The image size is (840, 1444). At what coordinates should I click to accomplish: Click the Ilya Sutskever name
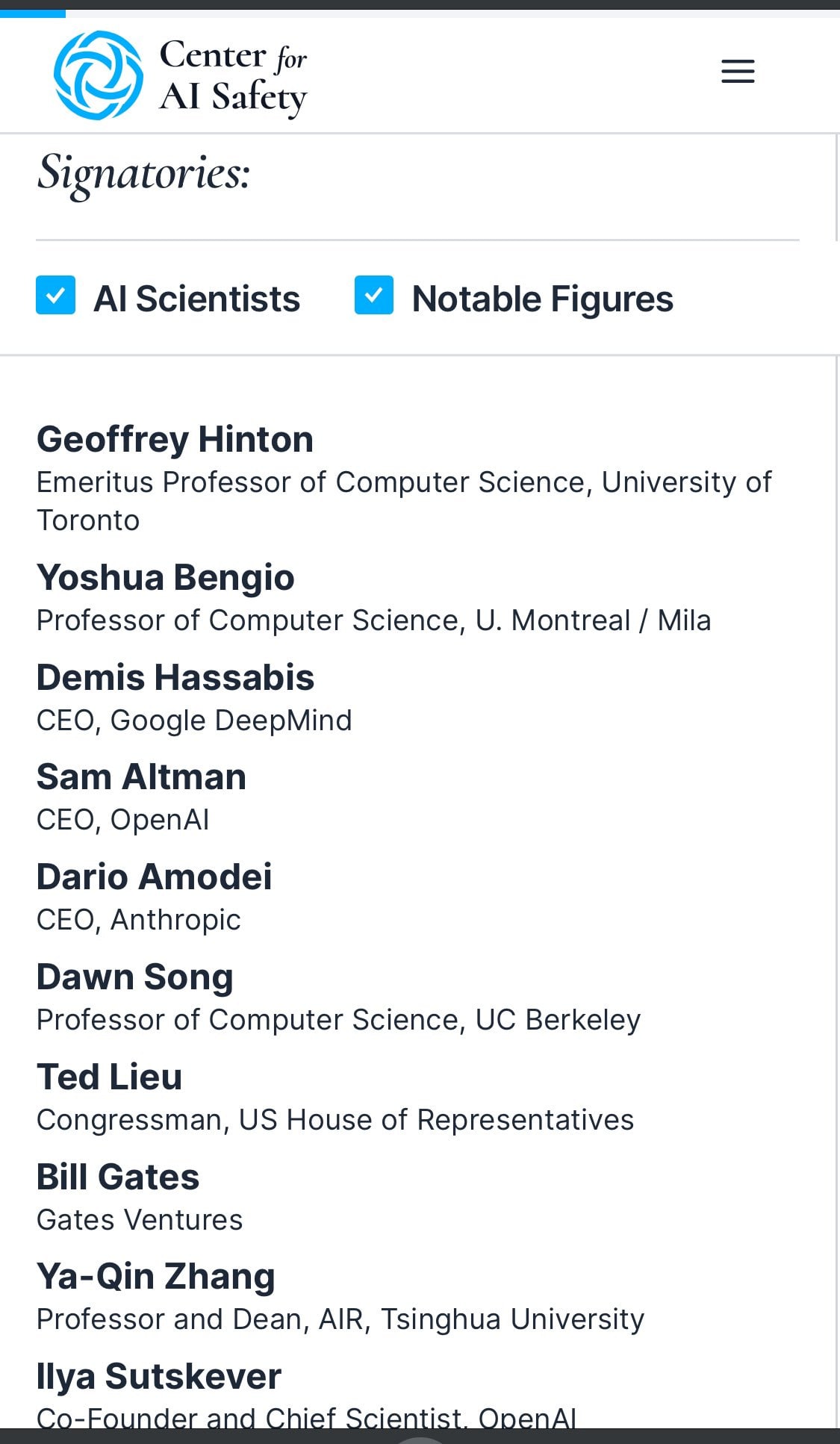(158, 1377)
